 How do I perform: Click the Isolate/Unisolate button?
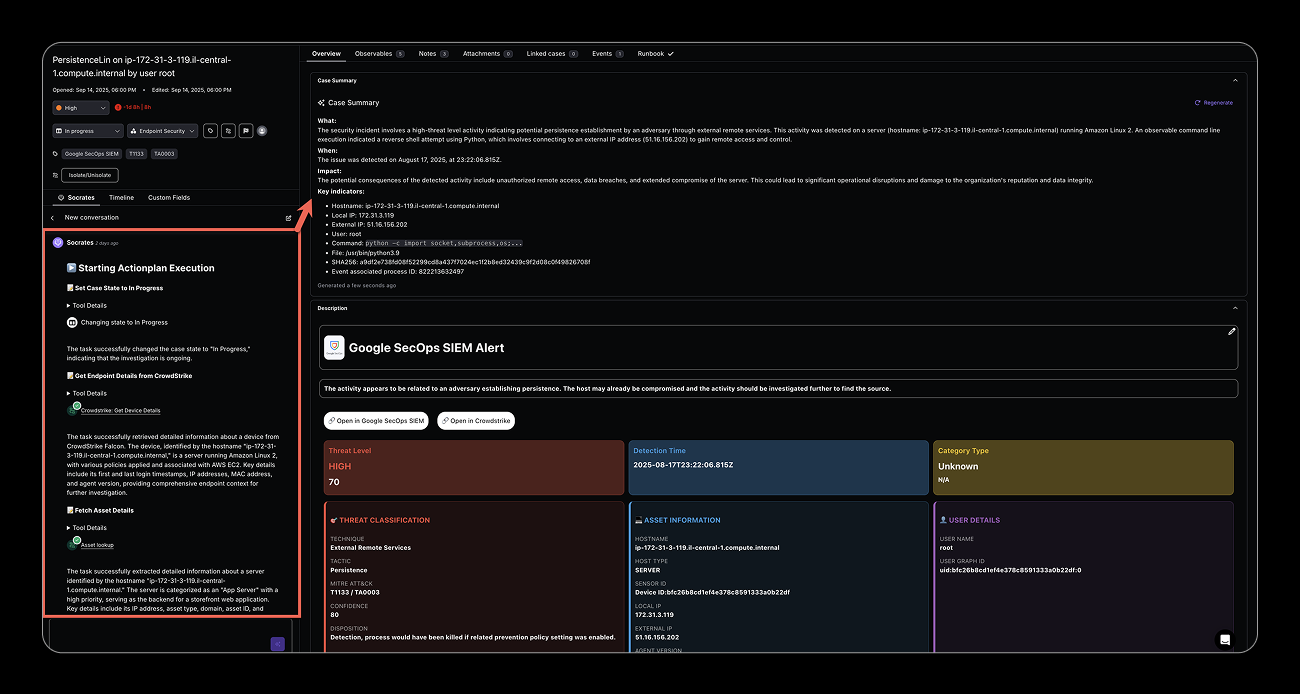(90, 175)
